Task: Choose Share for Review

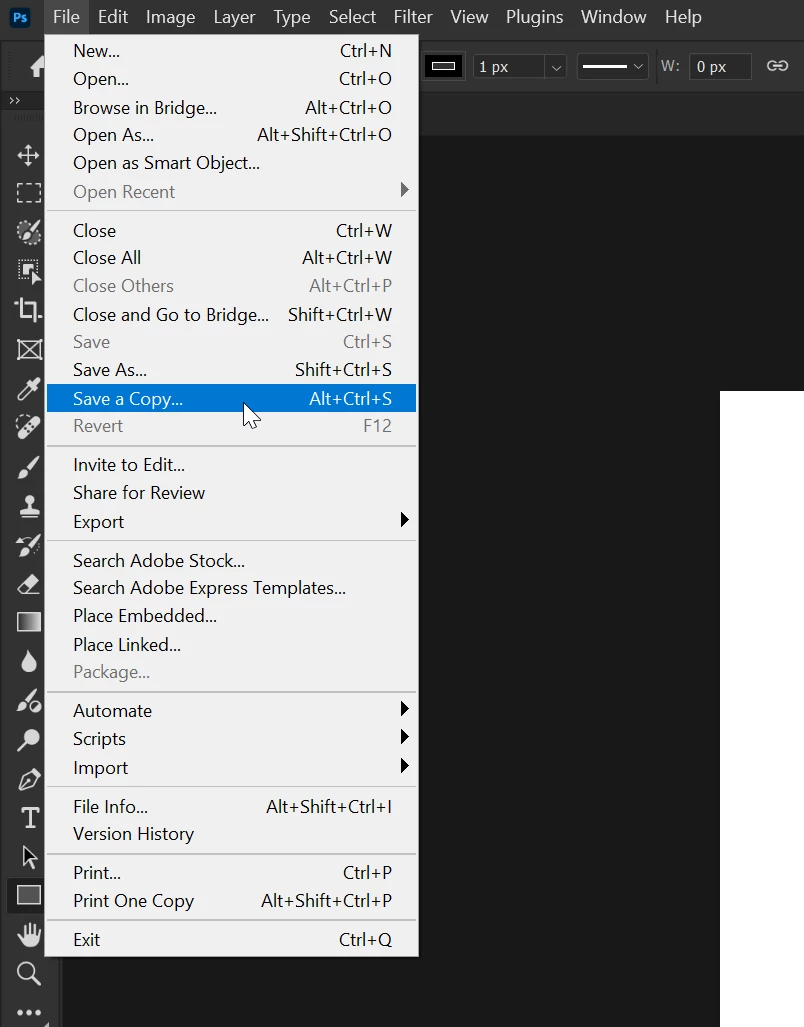Action: coord(232,493)
